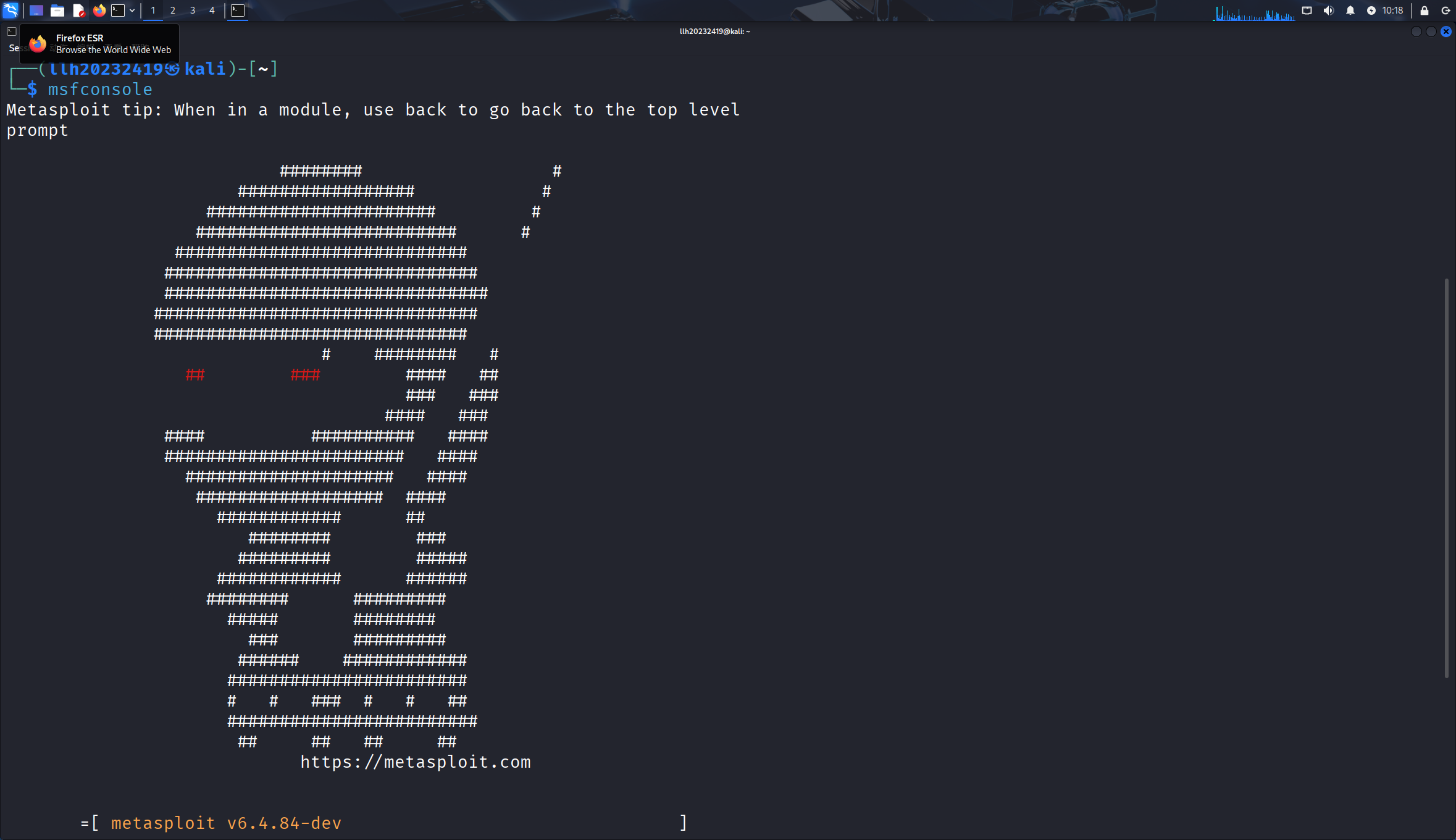Open the network connection status icon
Viewport: 1456px width, 840px height.
tap(1307, 10)
